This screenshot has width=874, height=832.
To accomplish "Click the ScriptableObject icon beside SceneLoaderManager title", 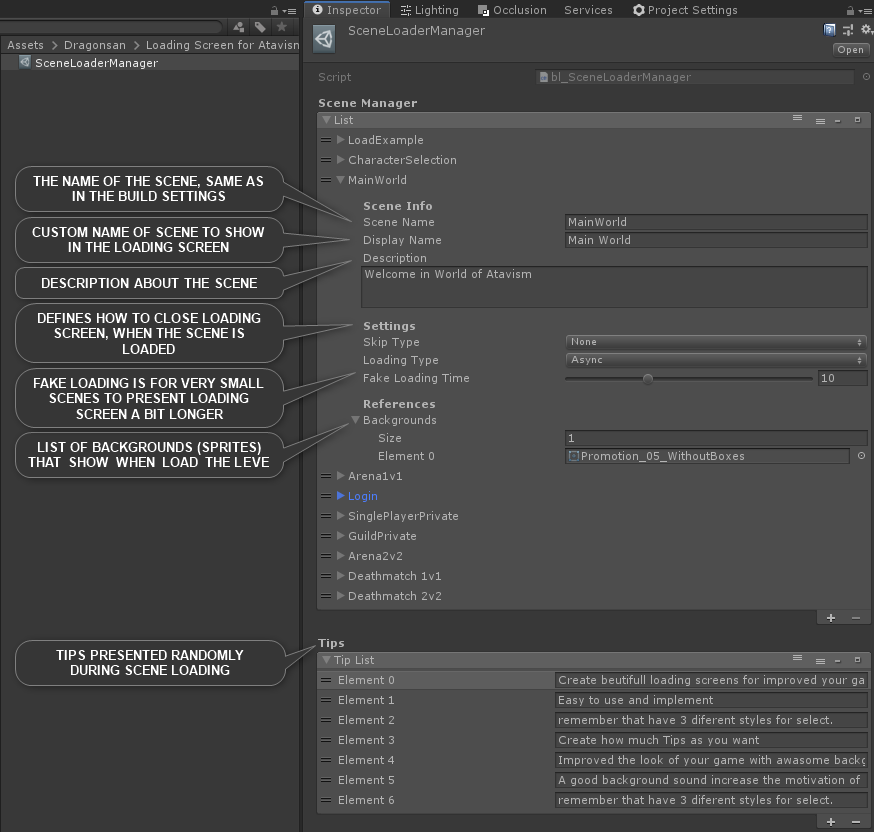I will click(x=324, y=39).
